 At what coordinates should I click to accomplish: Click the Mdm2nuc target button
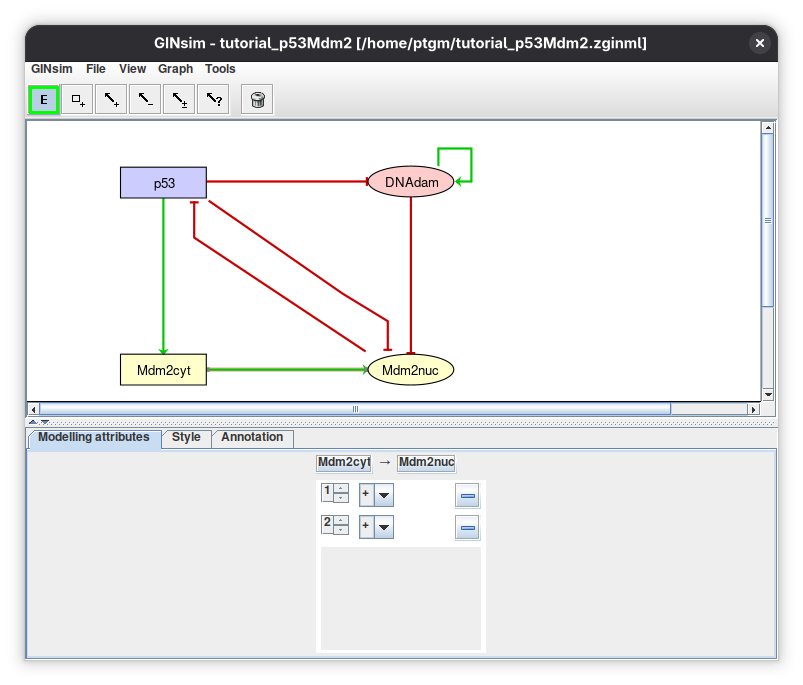[427, 463]
